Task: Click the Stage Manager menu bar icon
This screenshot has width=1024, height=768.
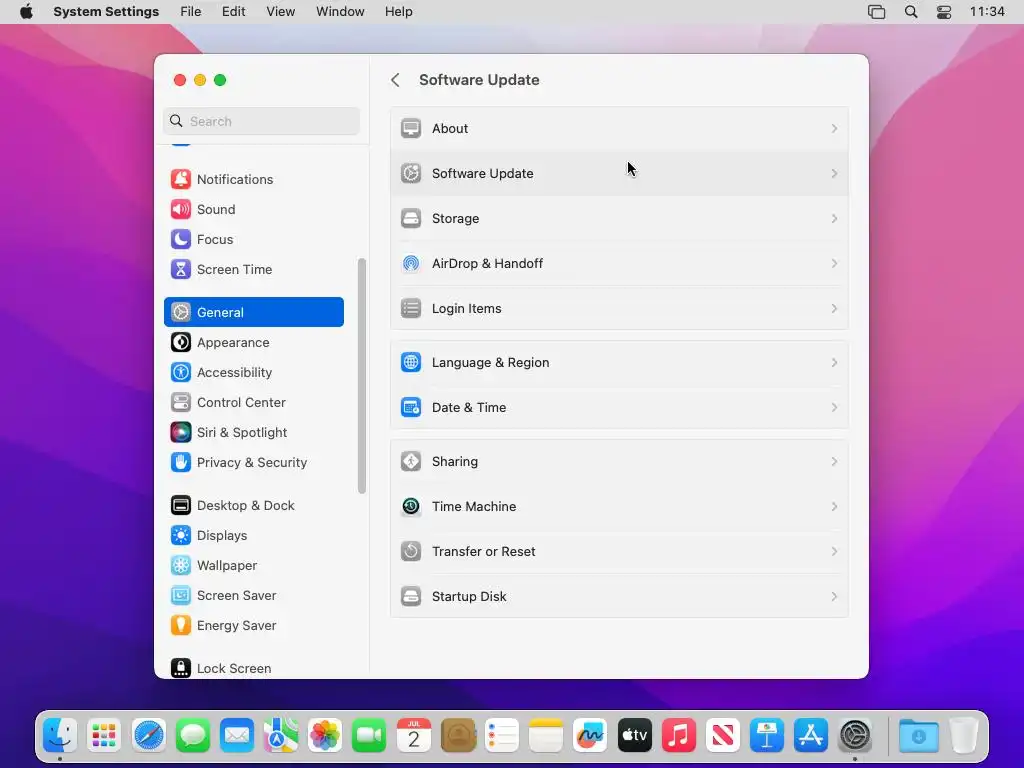Action: (876, 12)
